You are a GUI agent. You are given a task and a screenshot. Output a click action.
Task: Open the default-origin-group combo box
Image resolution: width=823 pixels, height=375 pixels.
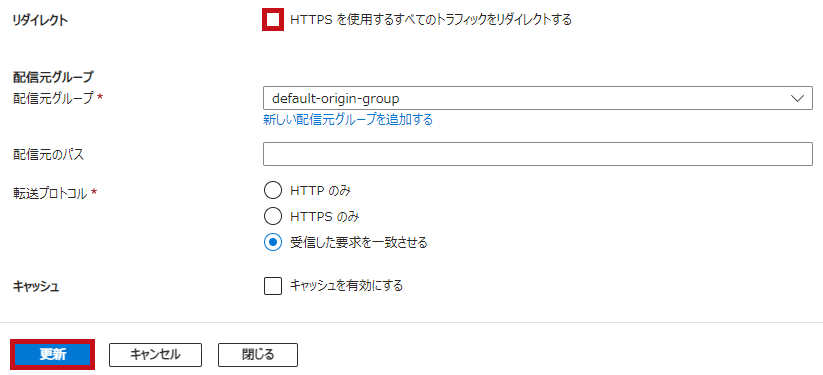pyautogui.click(x=537, y=98)
